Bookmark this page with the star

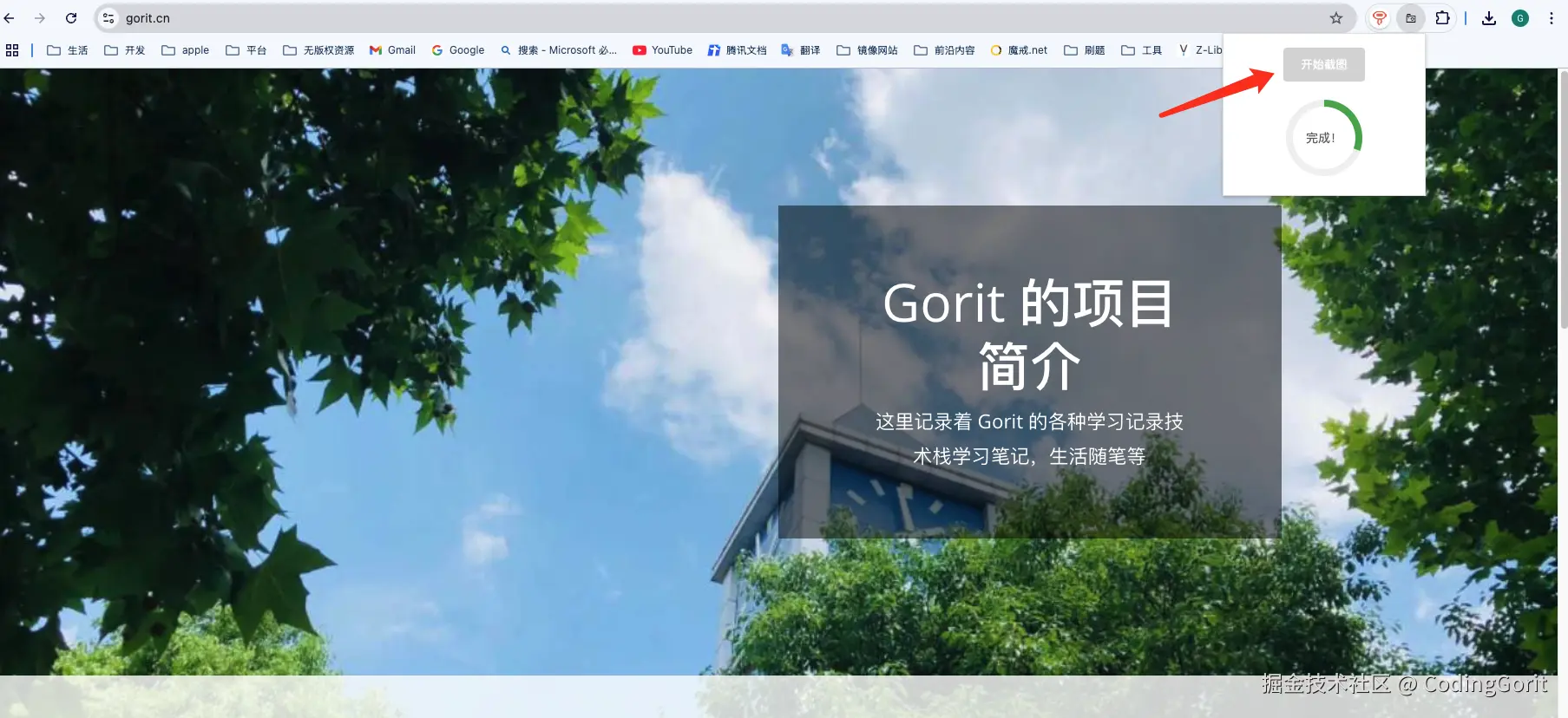pos(1336,18)
